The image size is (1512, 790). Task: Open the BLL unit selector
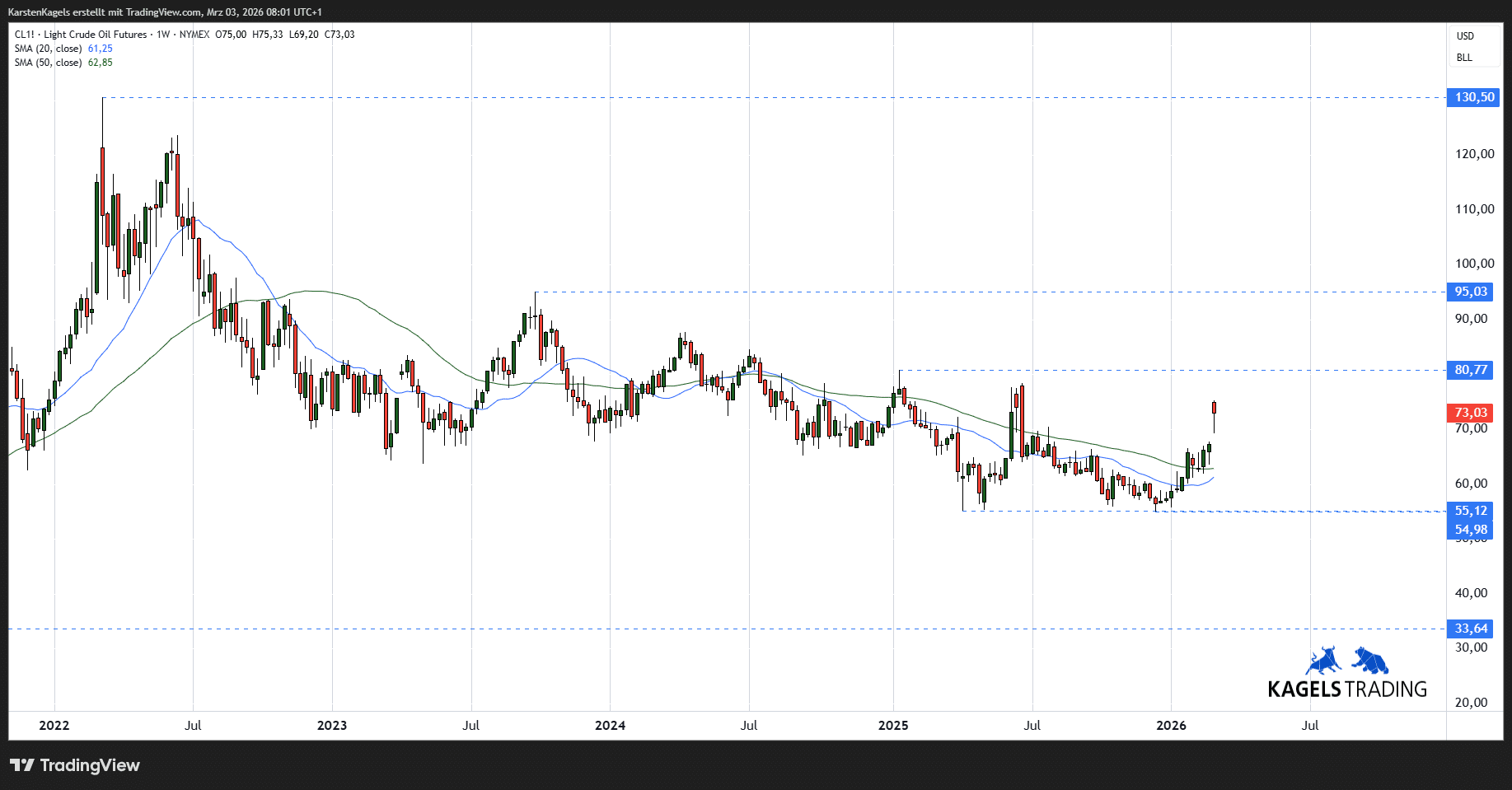(x=1464, y=58)
